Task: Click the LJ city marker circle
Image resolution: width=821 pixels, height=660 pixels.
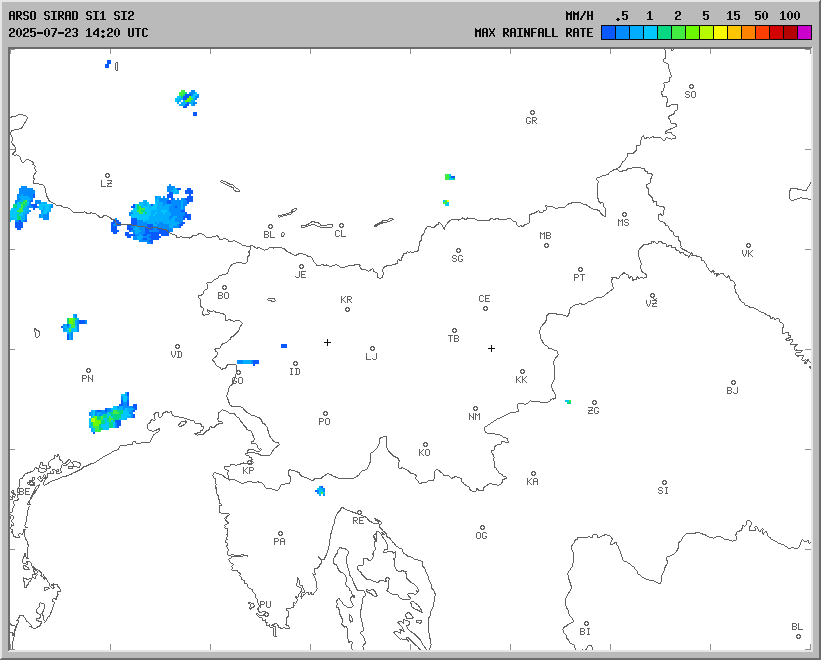Action: (372, 349)
